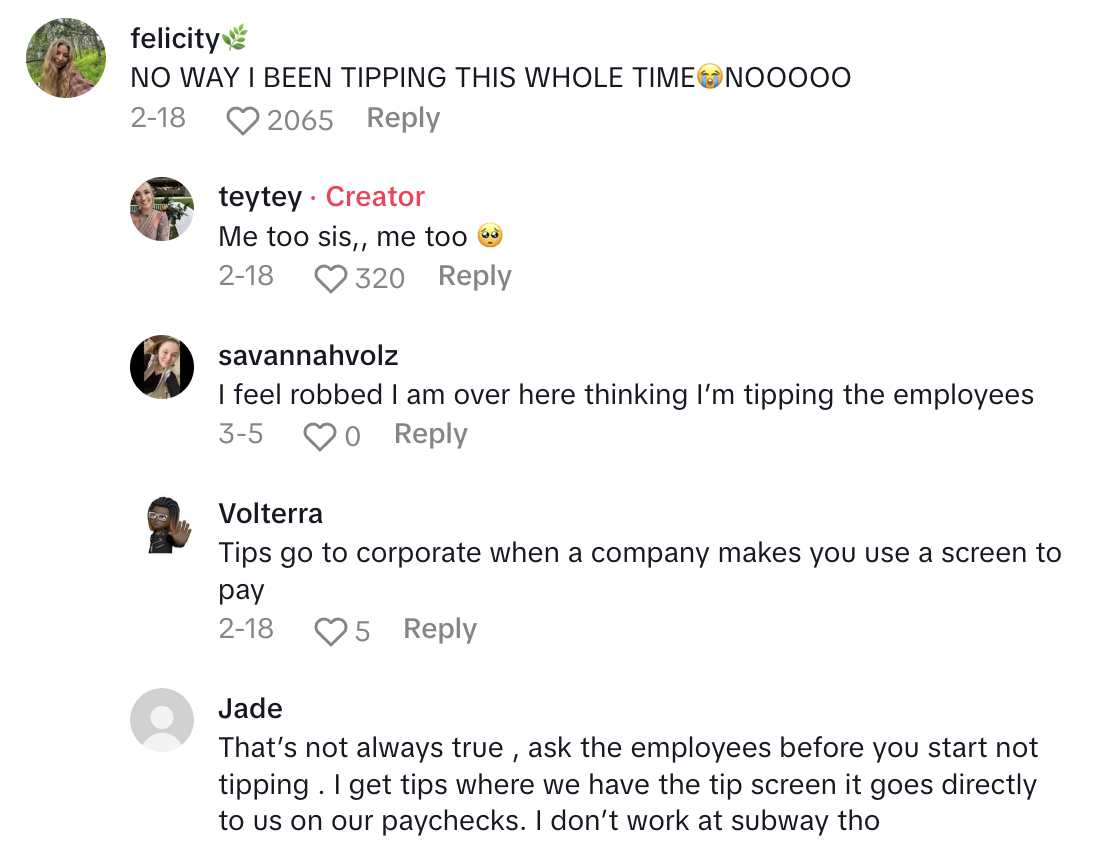This screenshot has width=1096, height=846.
Task: Click the 2065 like count
Action: pos(300,121)
